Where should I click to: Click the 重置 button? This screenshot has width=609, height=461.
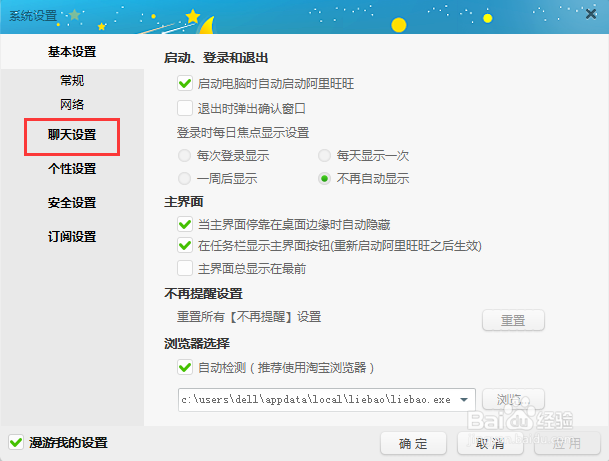click(x=513, y=320)
